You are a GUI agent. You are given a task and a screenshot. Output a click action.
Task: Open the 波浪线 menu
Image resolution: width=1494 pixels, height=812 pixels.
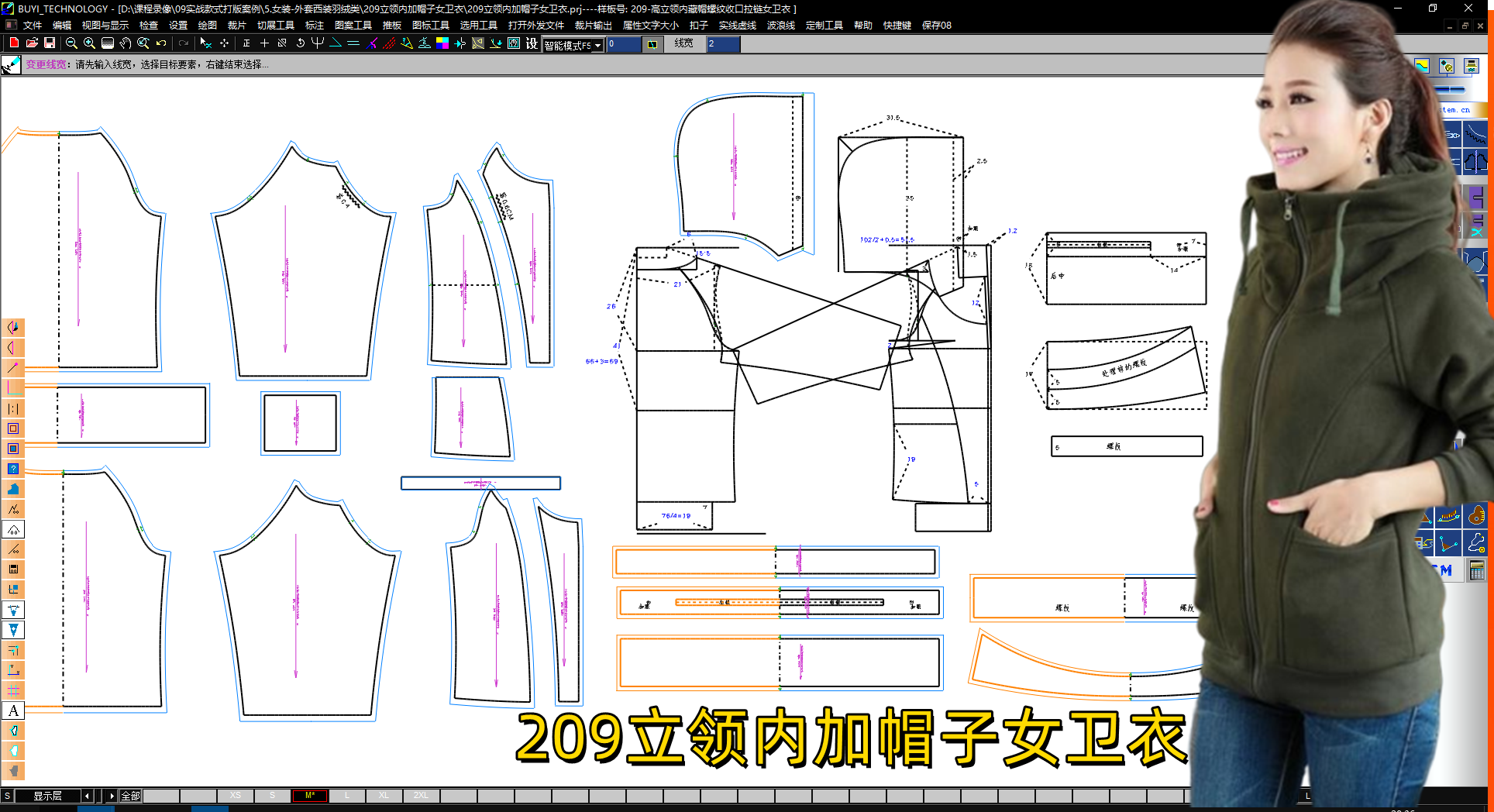[x=781, y=26]
